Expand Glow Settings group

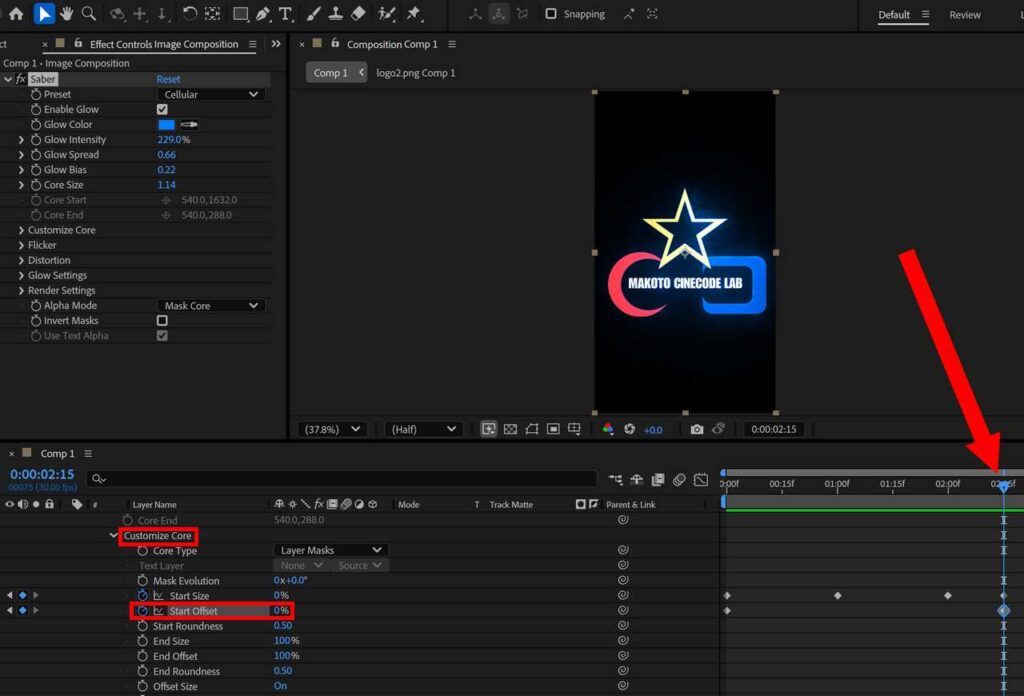(21, 275)
